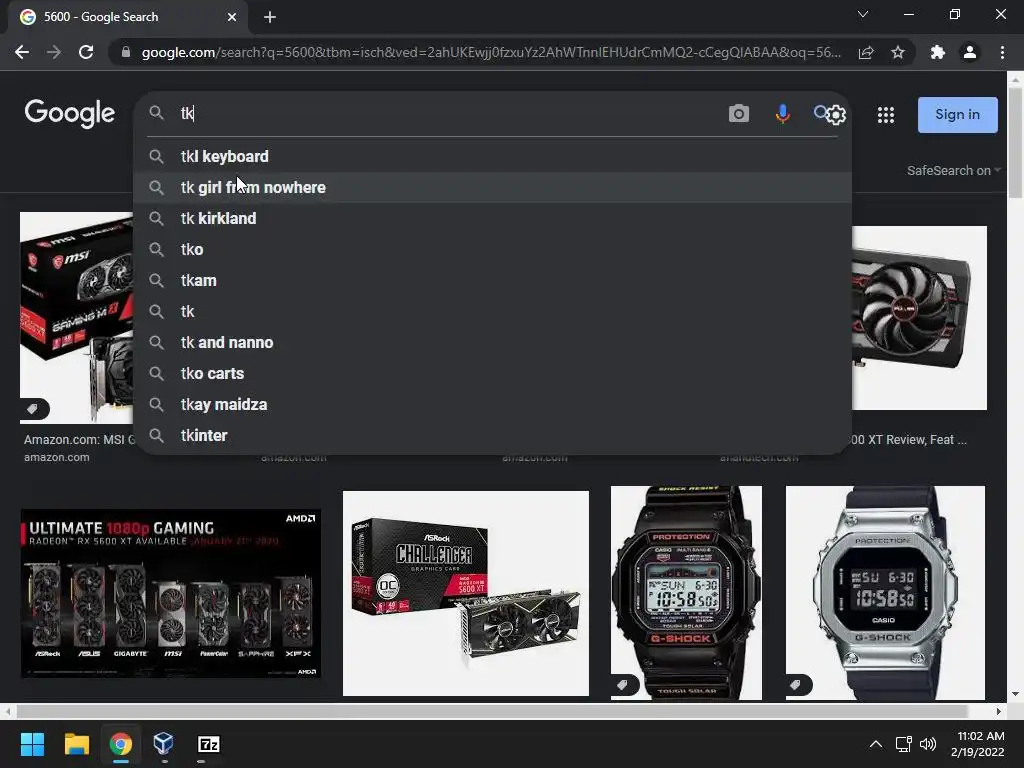Image resolution: width=1024 pixels, height=768 pixels.
Task: Click search icon beside tkinter suggestion
Action: pos(156,436)
